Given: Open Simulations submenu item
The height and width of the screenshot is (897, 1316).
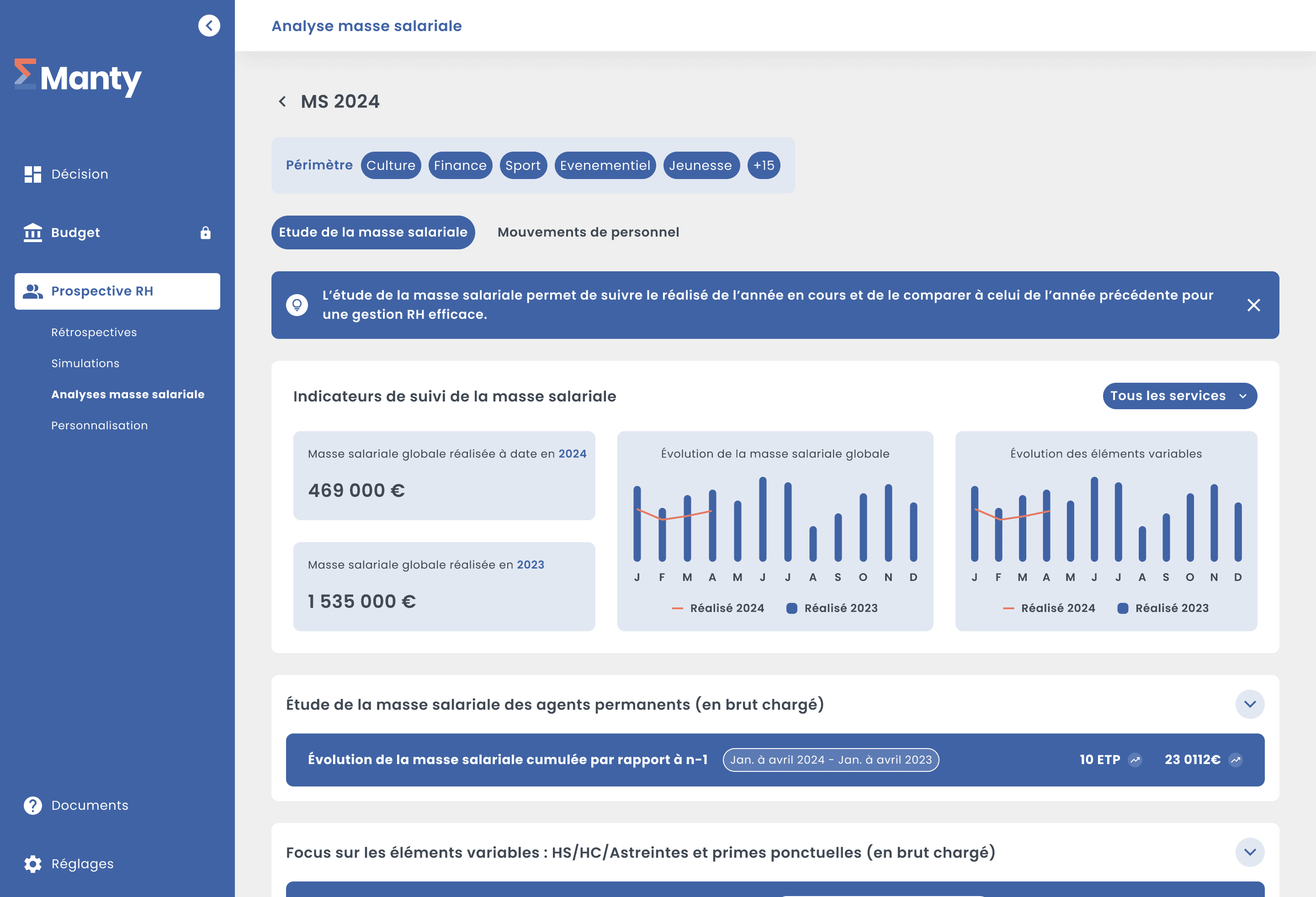Looking at the screenshot, I should click(85, 364).
